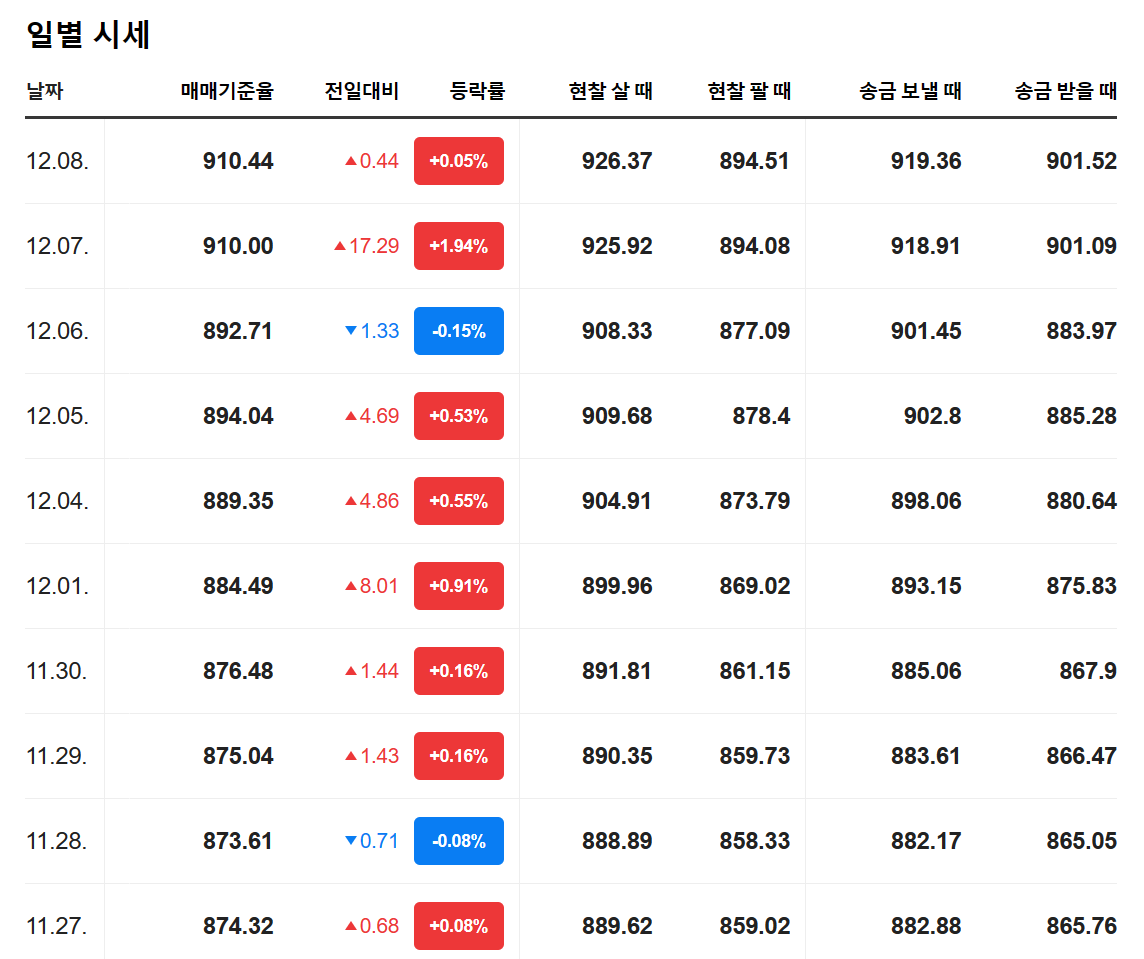This screenshot has width=1144, height=959.
Task: Click the 901.52 remittance receive value
Action: point(1081,161)
